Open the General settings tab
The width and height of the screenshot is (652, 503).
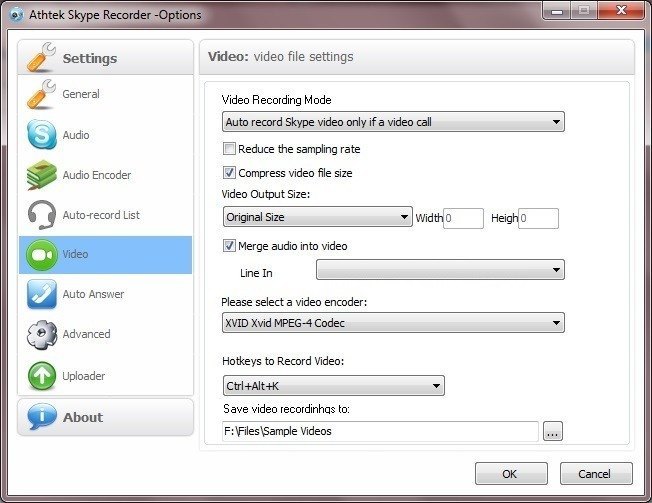[106, 94]
